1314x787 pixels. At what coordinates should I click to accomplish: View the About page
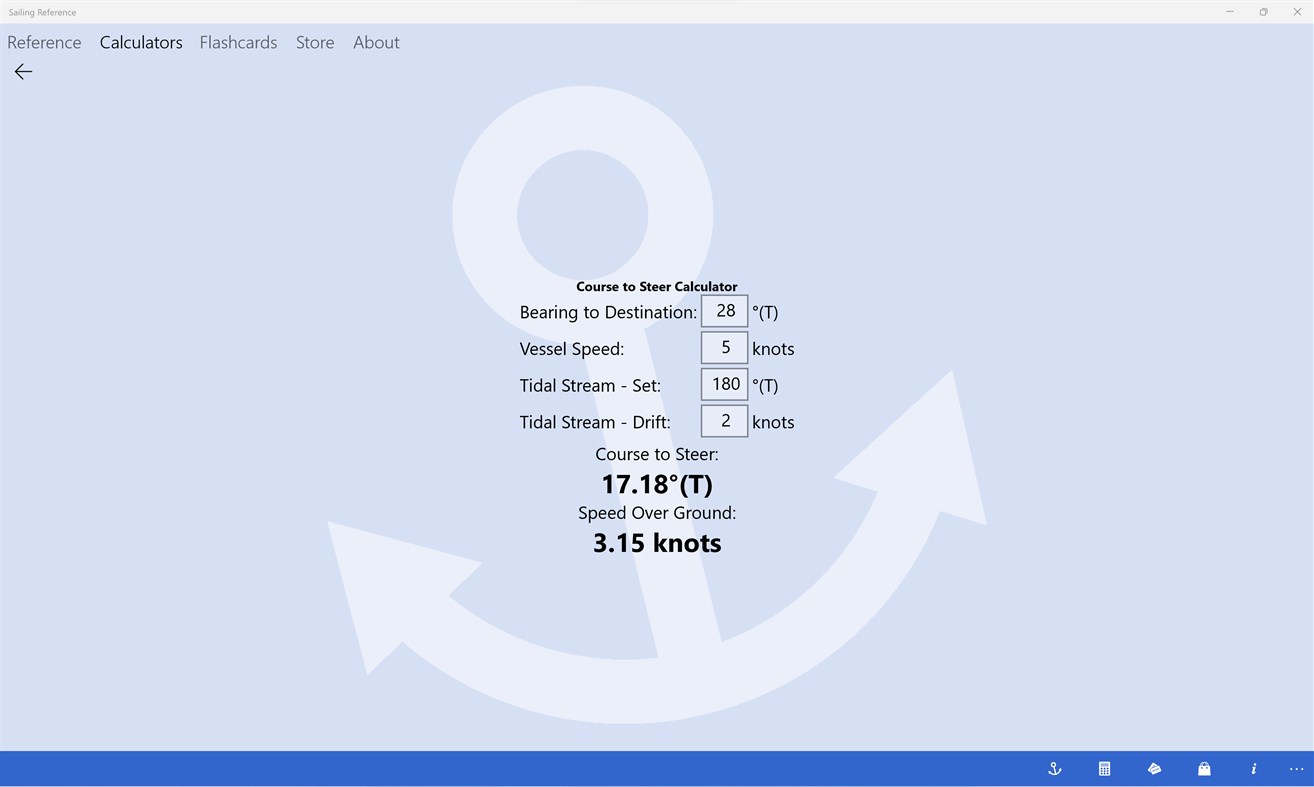click(376, 42)
